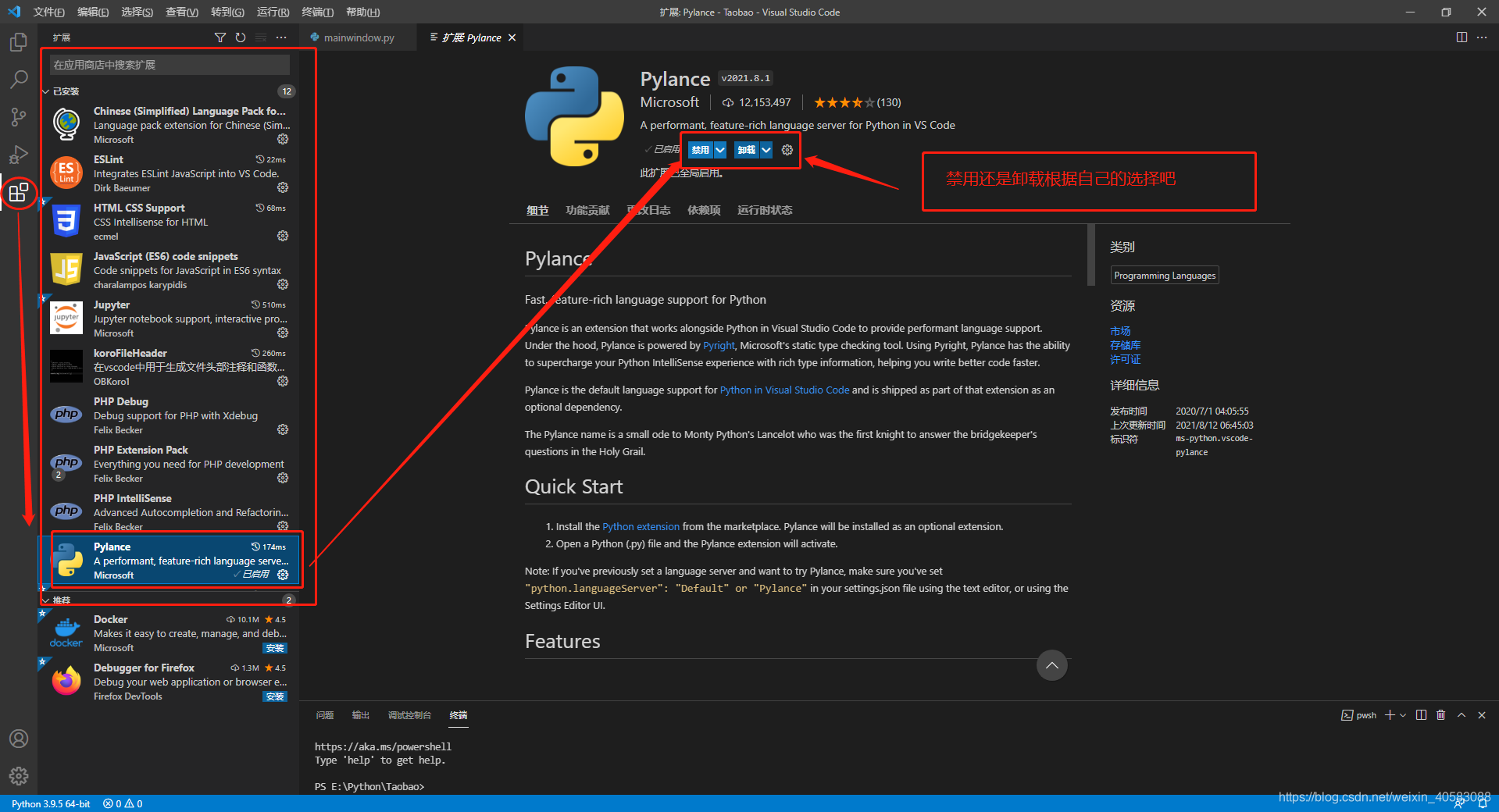This screenshot has height=812, width=1499.
Task: Open the Search view icon
Action: [x=19, y=79]
